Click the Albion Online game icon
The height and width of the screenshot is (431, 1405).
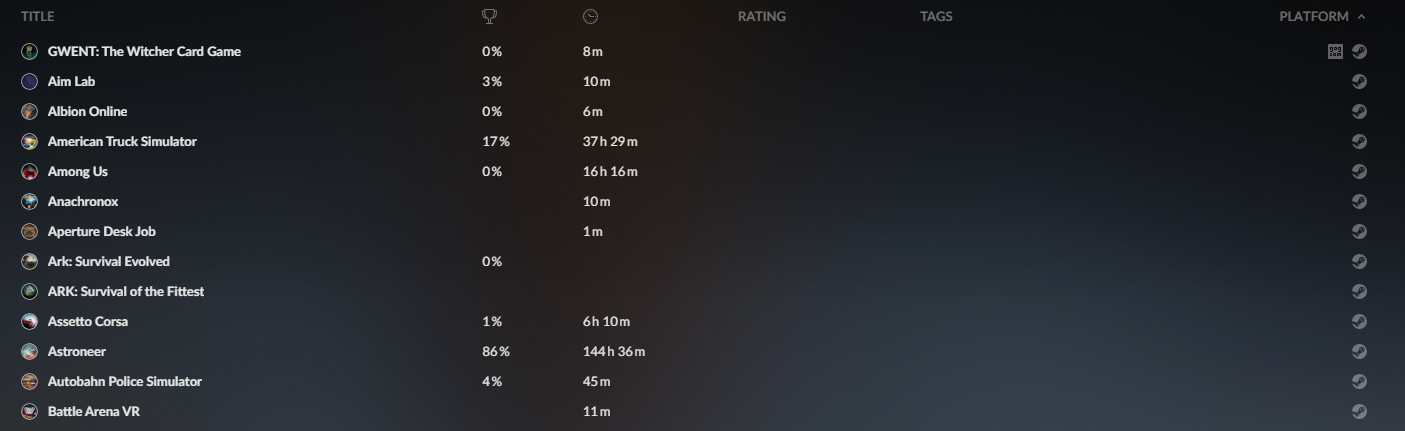[x=29, y=112]
